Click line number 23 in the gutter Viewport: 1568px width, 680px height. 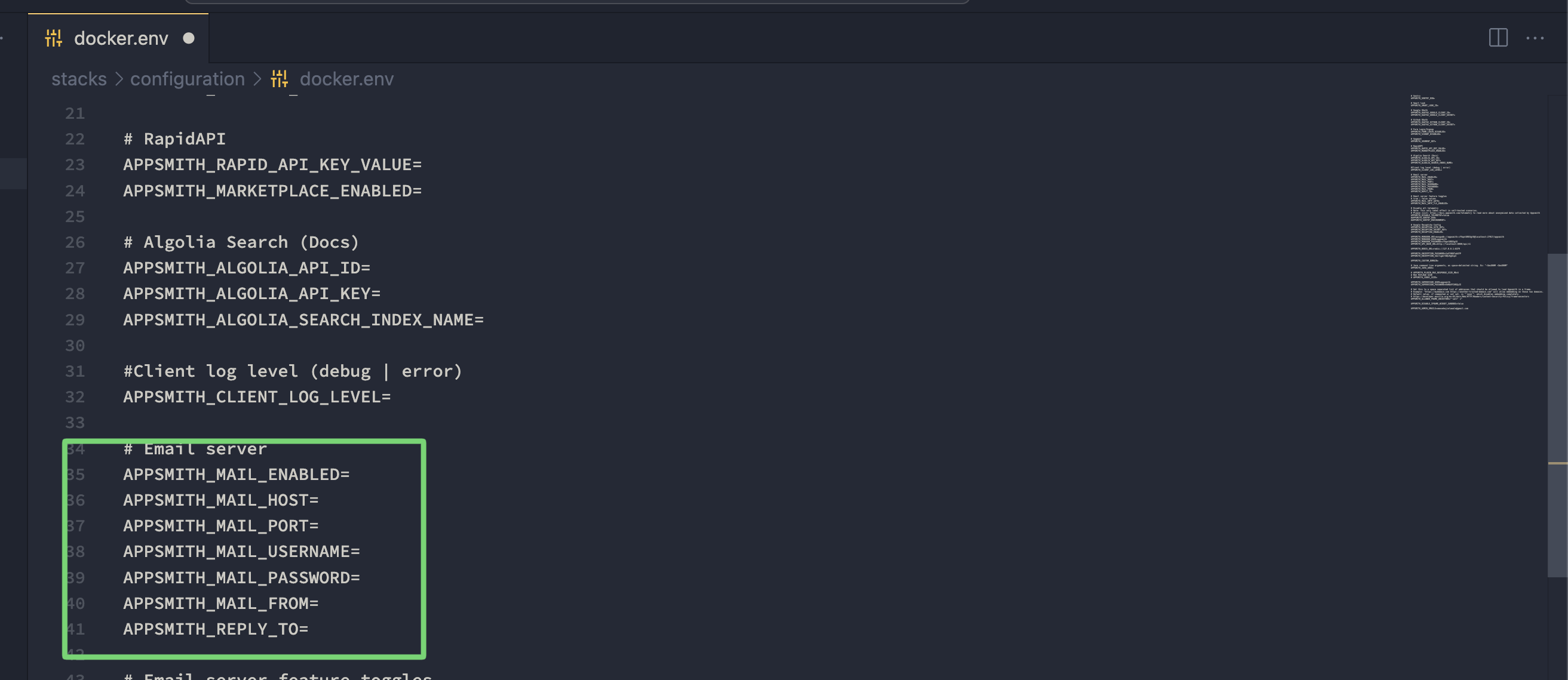tap(75, 165)
